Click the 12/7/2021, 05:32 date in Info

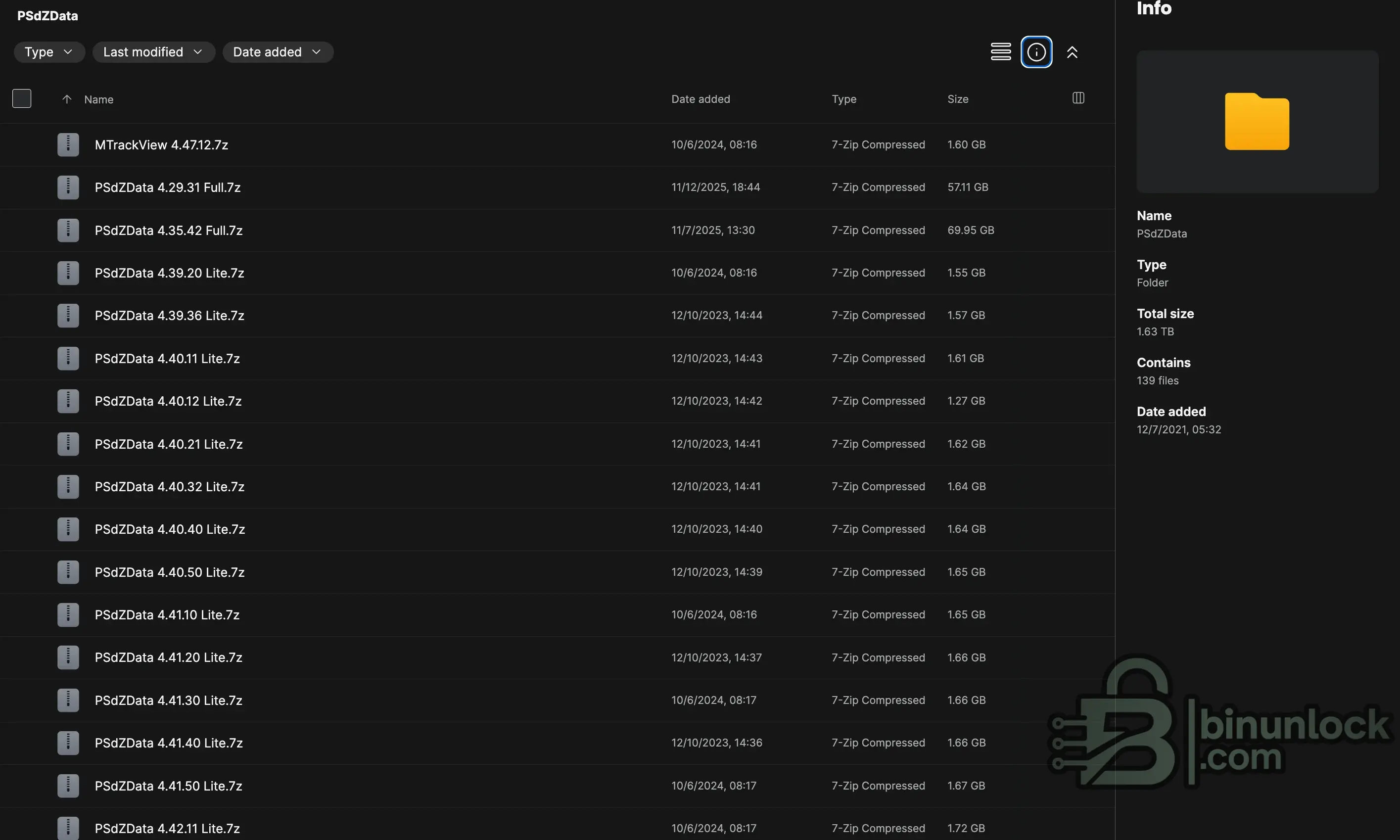tap(1179, 429)
